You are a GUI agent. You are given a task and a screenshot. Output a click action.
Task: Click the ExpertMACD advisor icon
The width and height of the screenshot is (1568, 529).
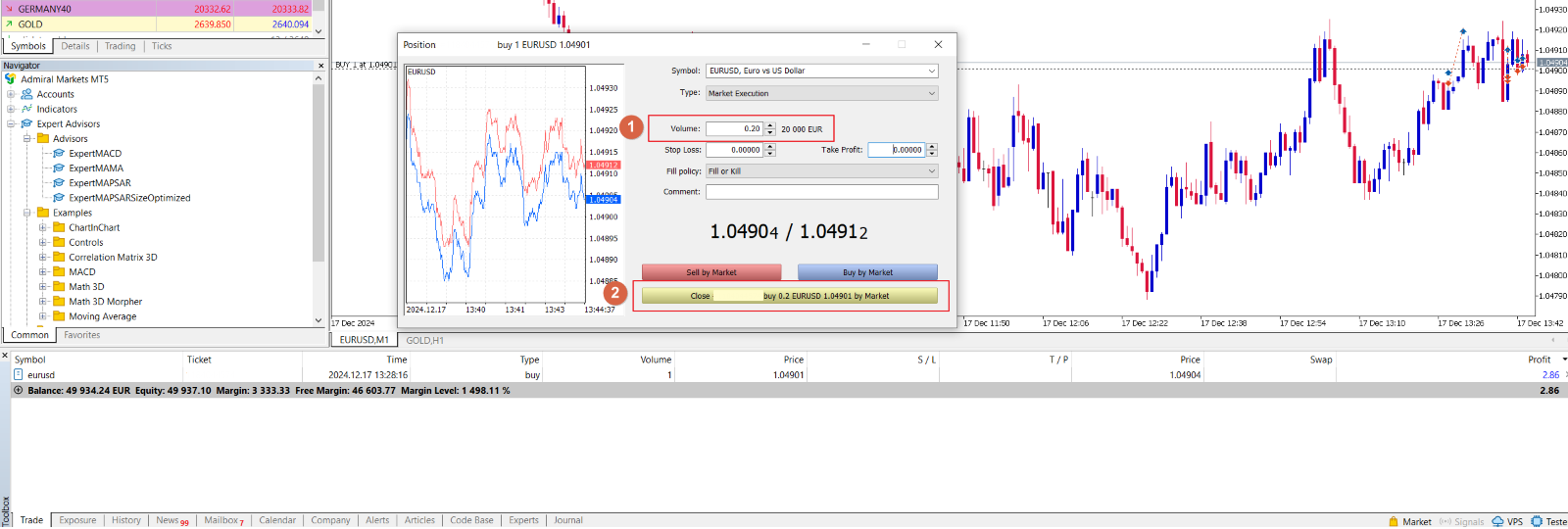coord(59,153)
